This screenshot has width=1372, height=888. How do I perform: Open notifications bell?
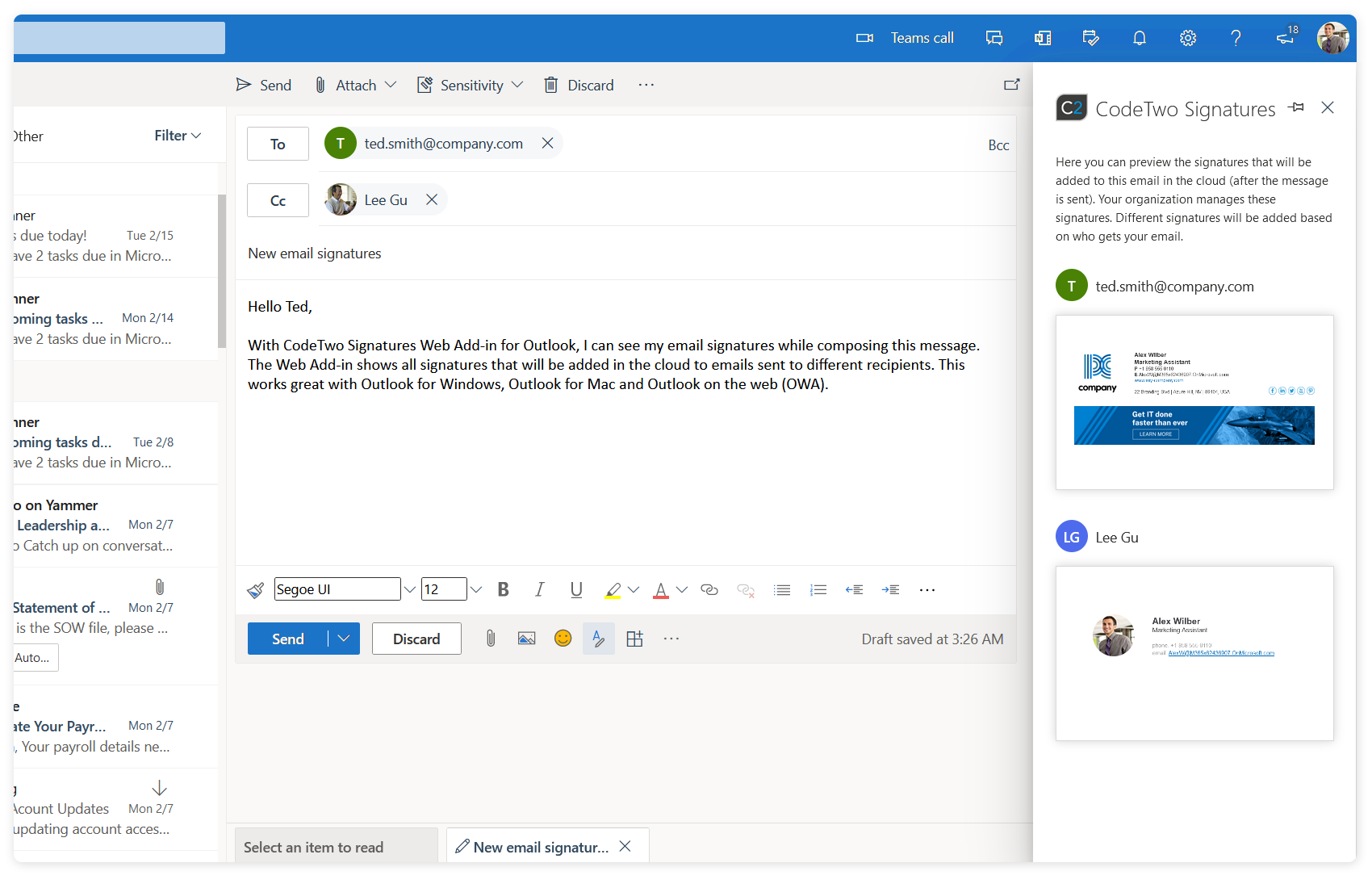click(1140, 38)
